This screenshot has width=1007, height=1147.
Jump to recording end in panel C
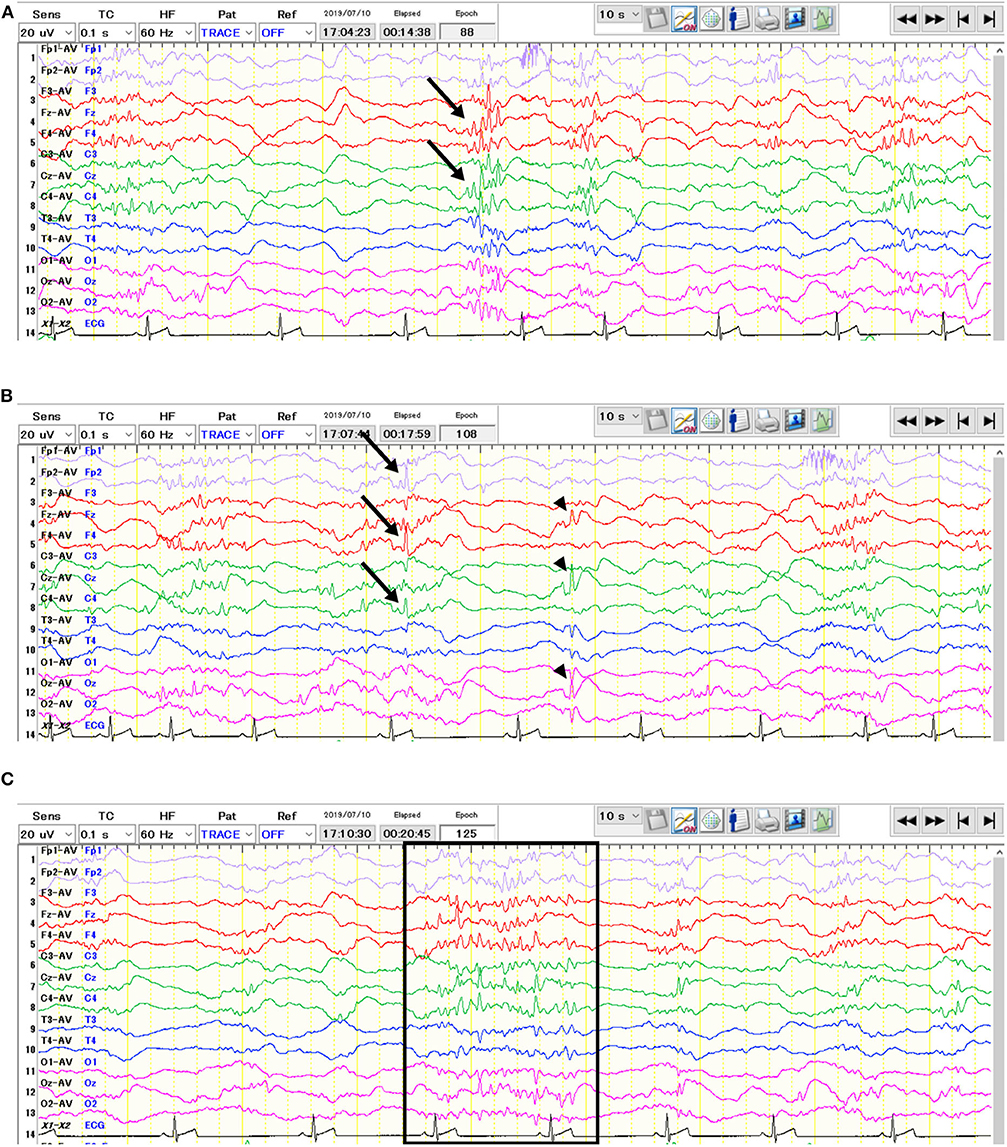pyautogui.click(x=989, y=820)
